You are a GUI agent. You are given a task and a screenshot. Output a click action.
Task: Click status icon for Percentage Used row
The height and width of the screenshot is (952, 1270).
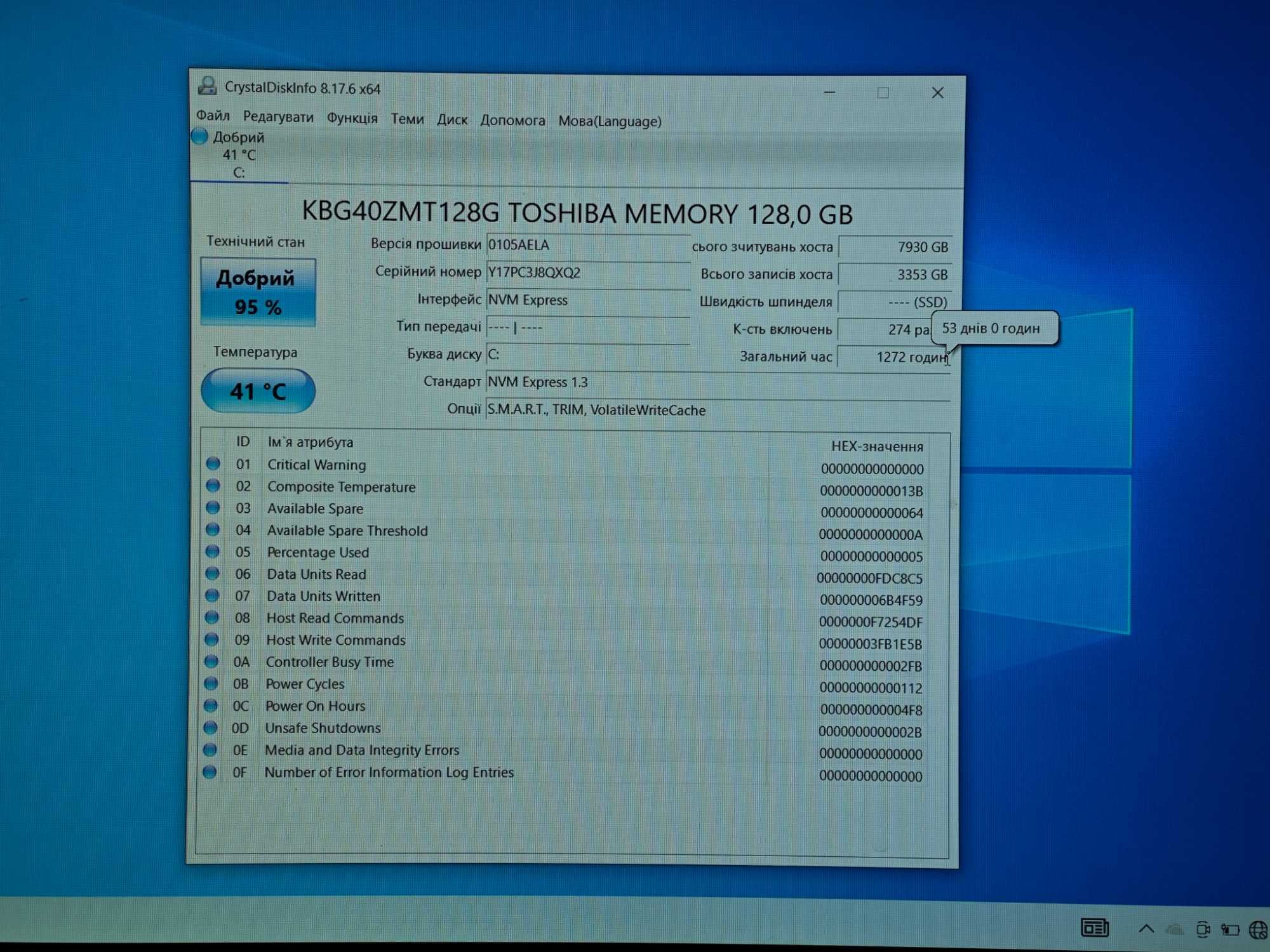[213, 552]
